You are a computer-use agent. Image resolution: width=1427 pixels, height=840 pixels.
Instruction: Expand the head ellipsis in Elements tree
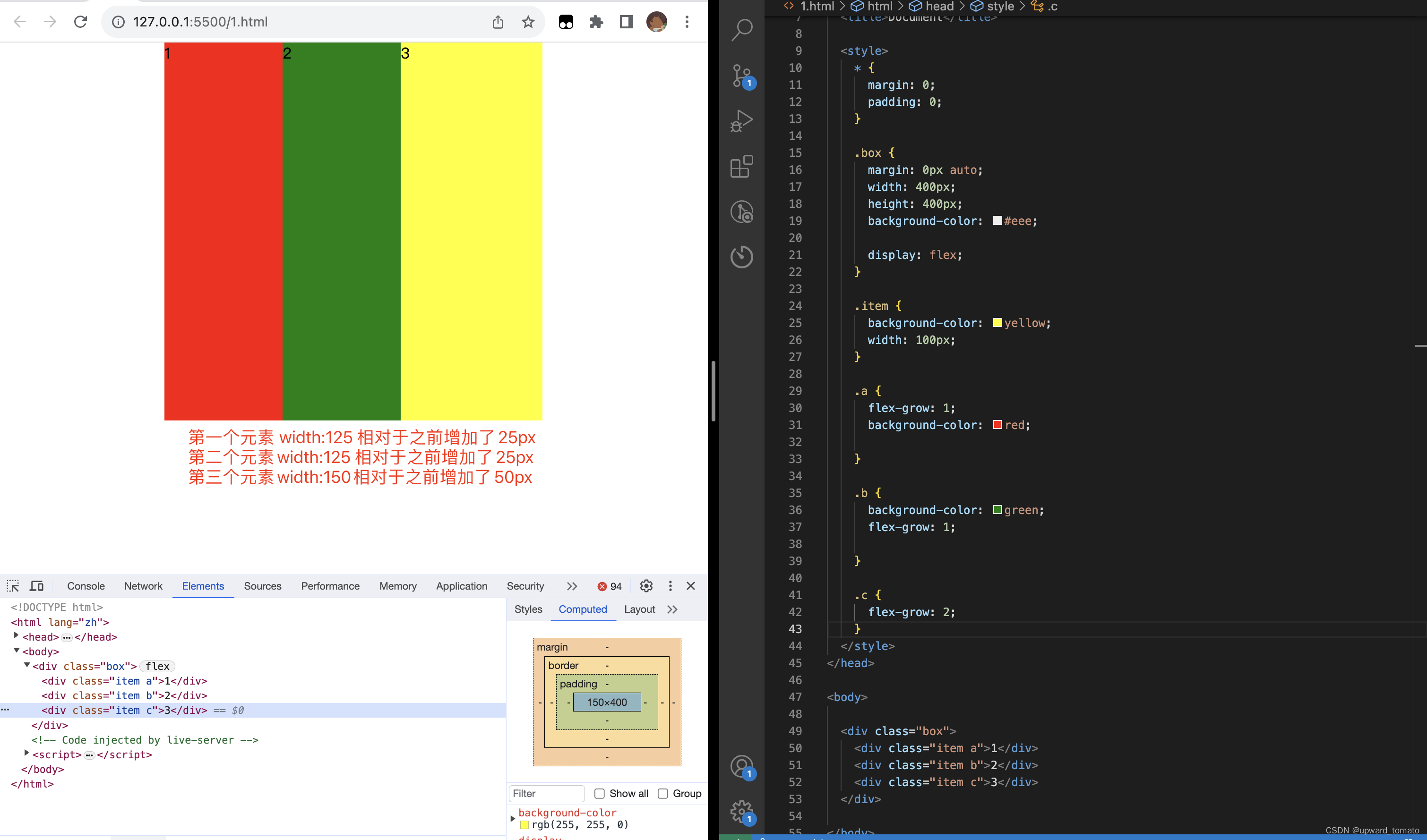click(x=67, y=637)
